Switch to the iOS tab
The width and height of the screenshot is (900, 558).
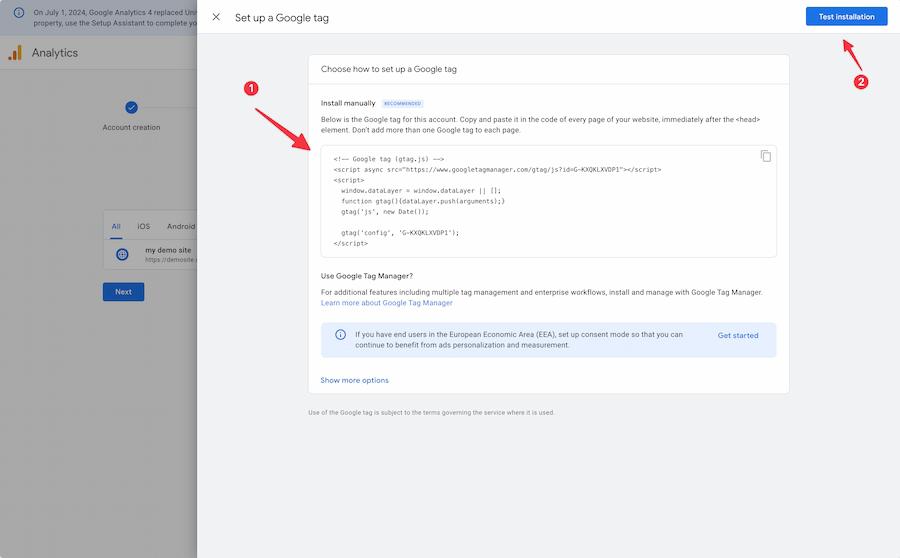click(143, 226)
